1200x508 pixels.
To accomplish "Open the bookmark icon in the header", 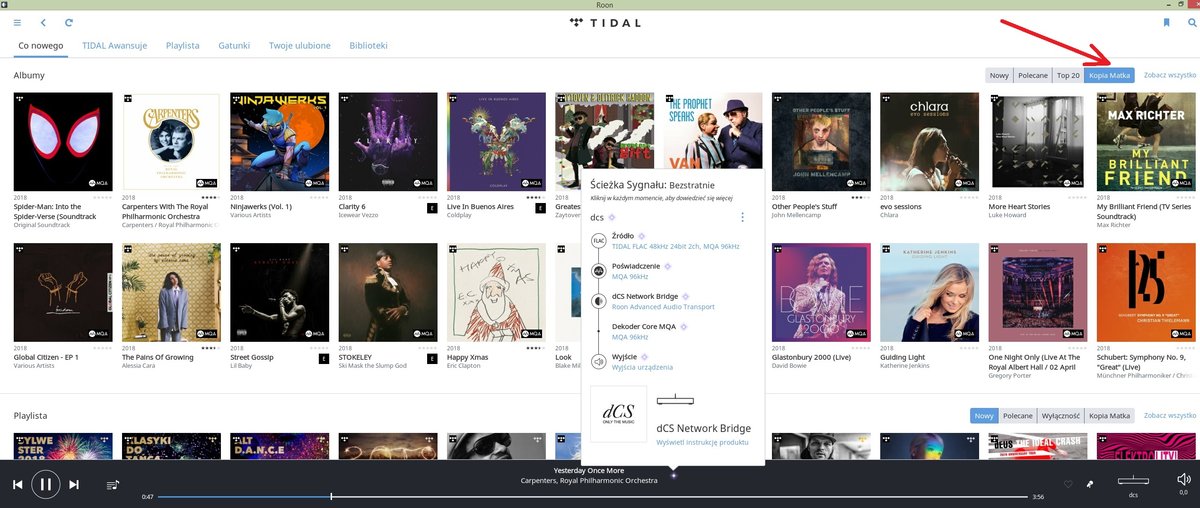I will (x=1166, y=22).
